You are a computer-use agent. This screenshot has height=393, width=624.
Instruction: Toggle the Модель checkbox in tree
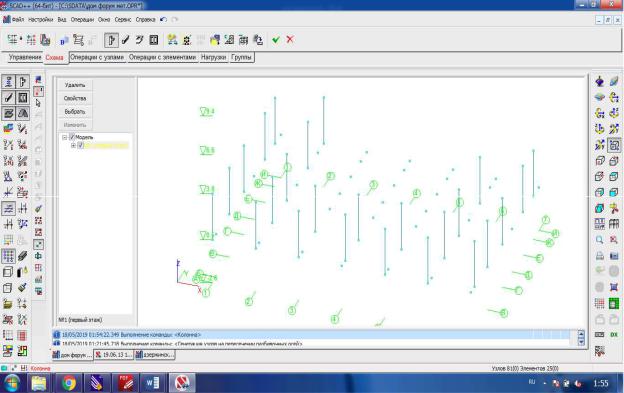[x=72, y=137]
